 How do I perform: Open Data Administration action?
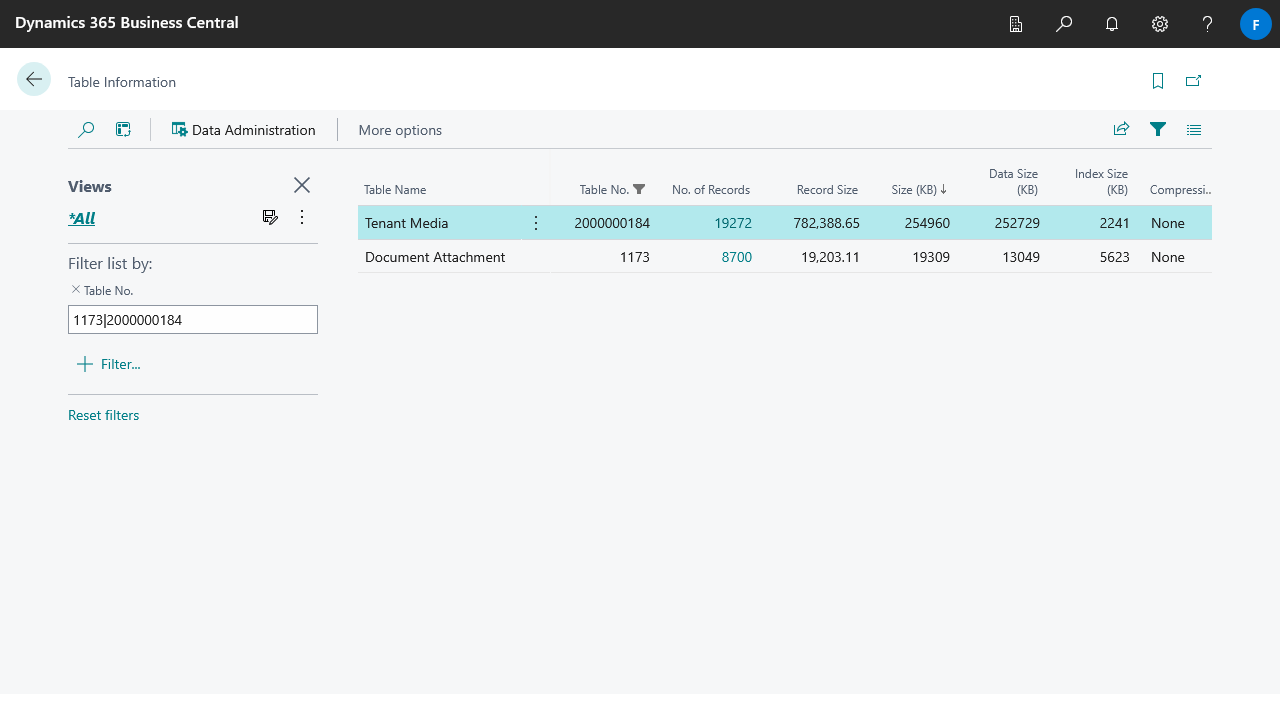tap(243, 130)
